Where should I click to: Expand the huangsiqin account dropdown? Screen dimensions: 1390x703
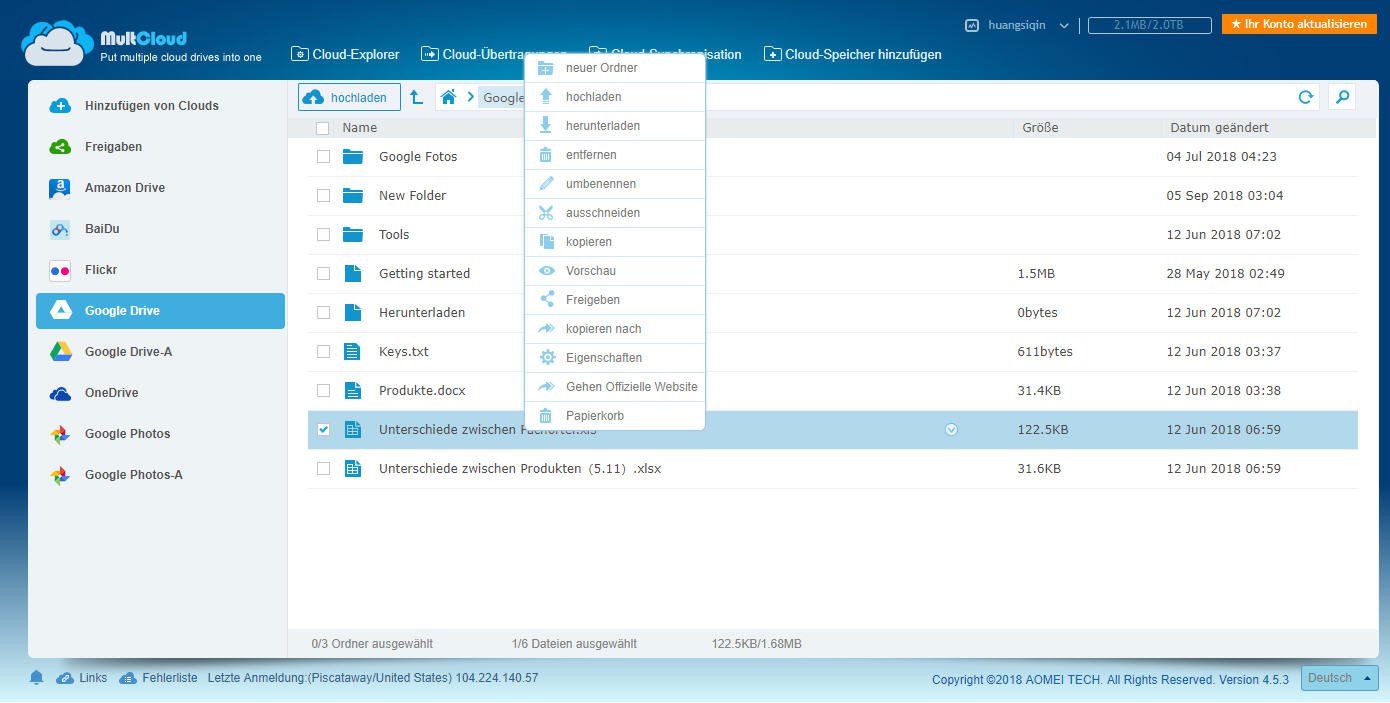click(x=1064, y=26)
